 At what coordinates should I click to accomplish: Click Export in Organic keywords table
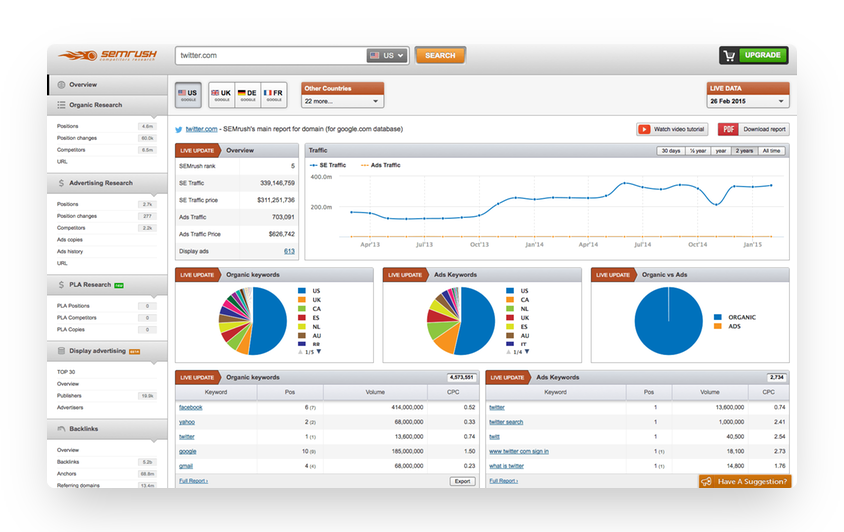point(462,481)
